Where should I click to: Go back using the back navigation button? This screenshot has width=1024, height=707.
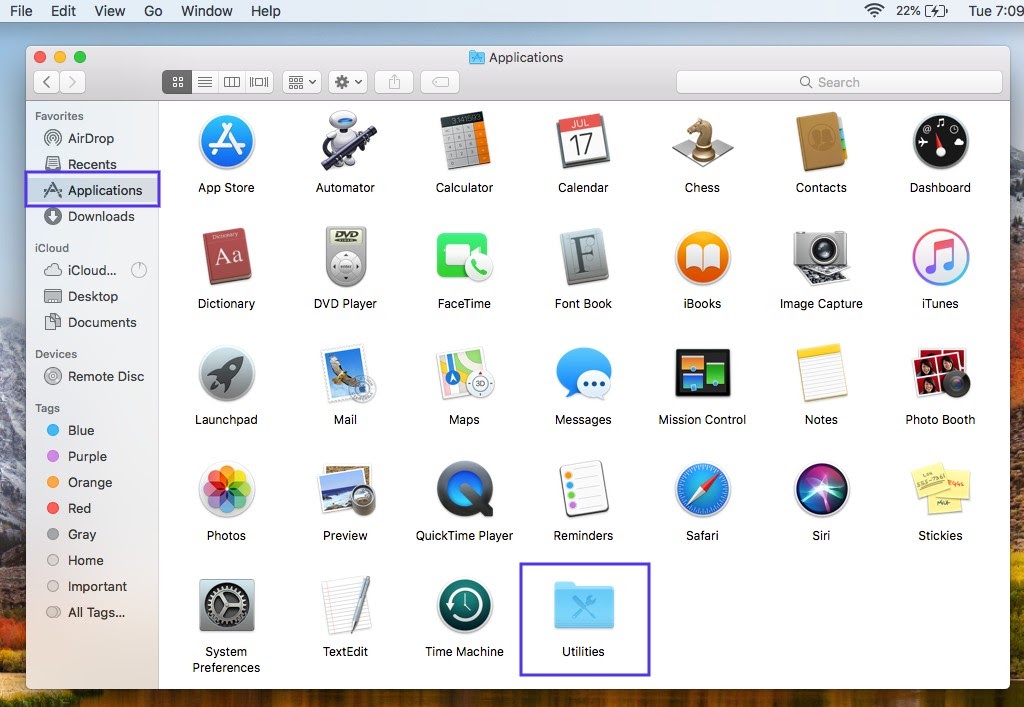46,81
